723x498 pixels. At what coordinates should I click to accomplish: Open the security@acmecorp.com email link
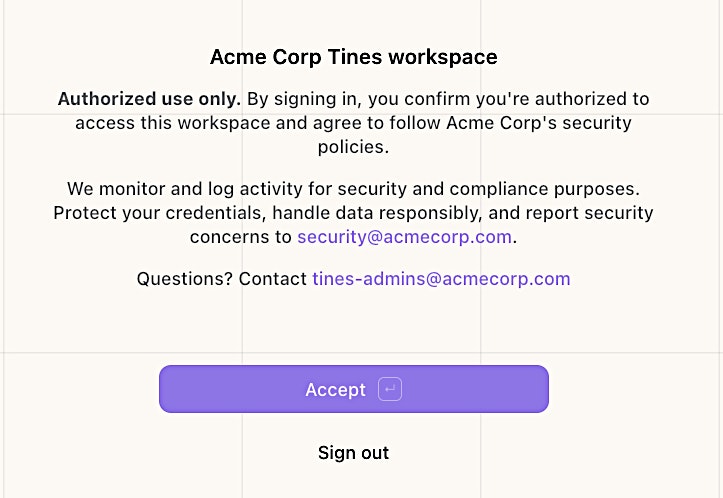tap(404, 237)
